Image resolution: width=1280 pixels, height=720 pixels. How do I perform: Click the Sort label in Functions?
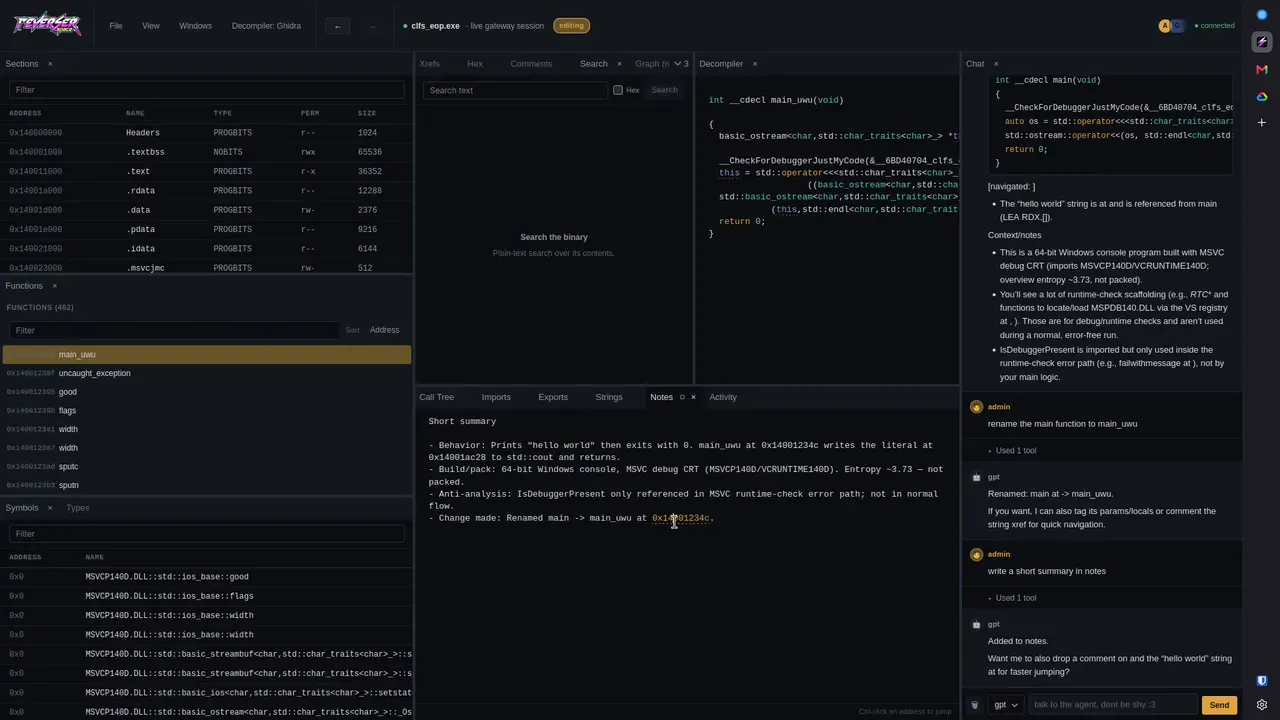point(352,330)
